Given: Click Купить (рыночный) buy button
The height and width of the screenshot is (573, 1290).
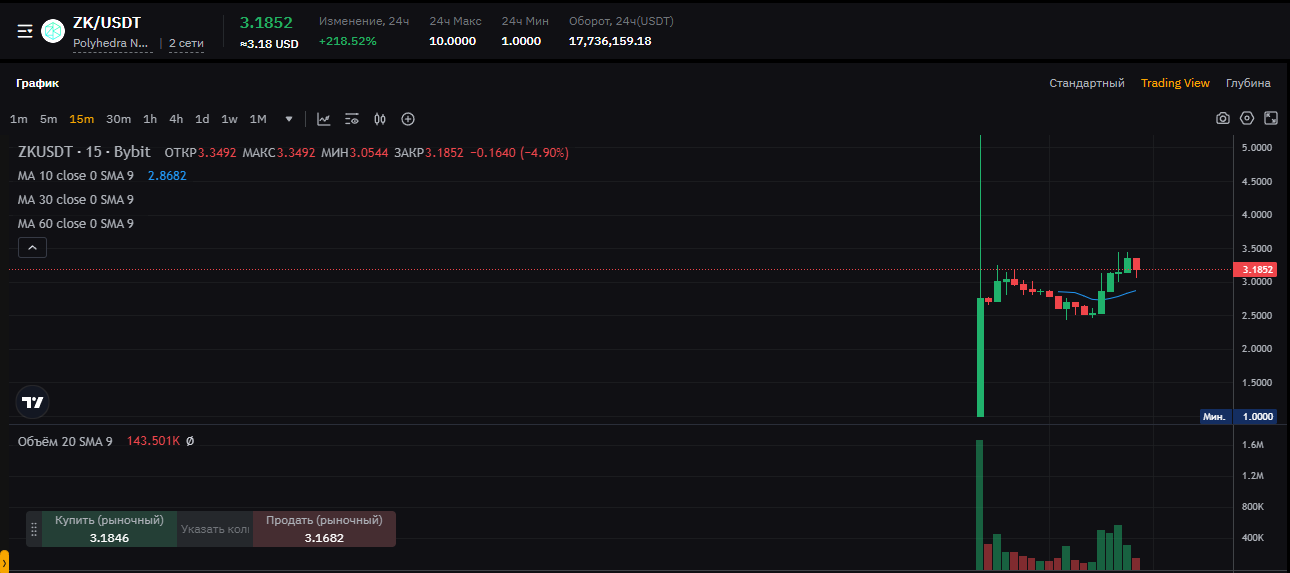Looking at the screenshot, I should [x=109, y=529].
